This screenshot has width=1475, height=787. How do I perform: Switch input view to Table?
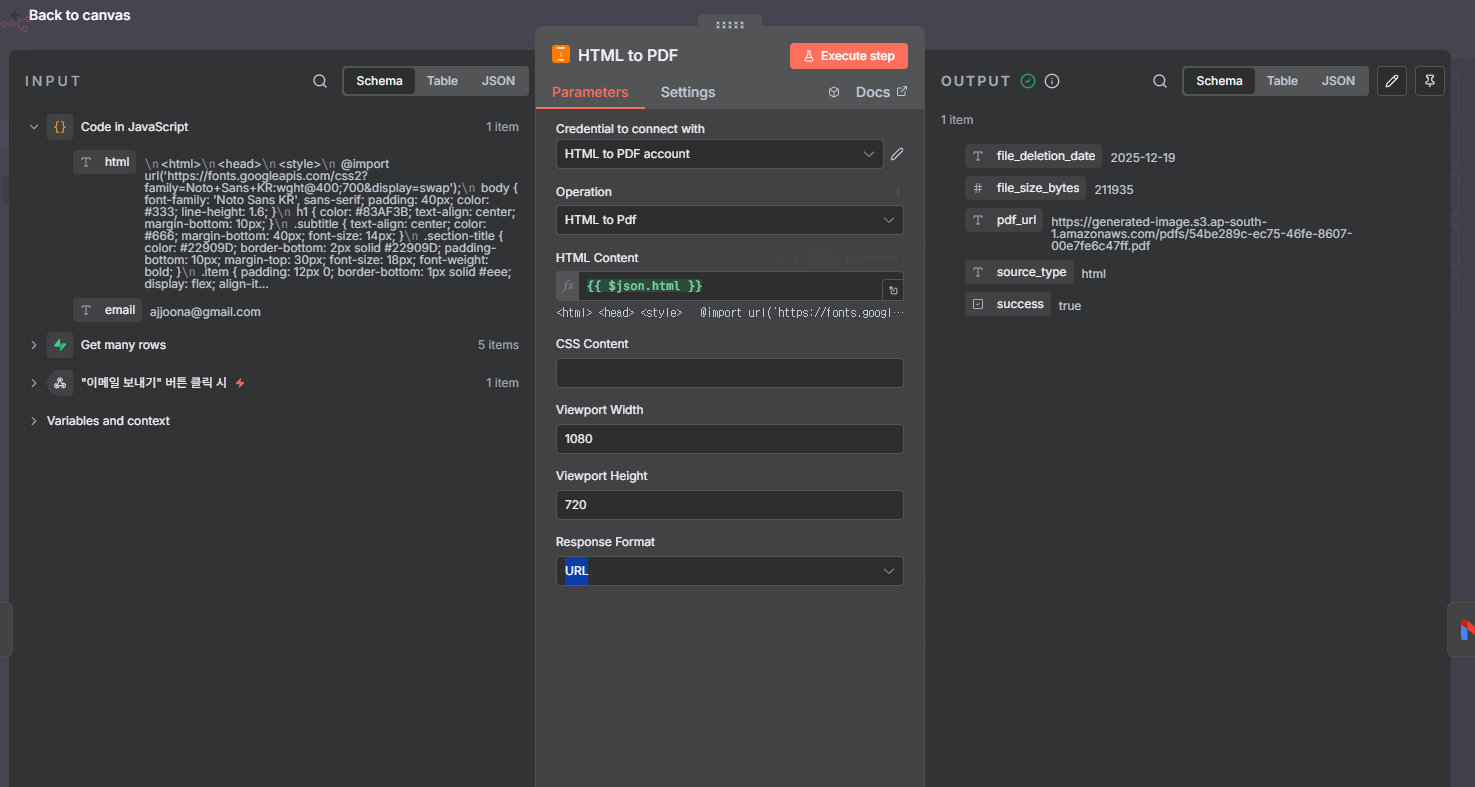coord(442,81)
